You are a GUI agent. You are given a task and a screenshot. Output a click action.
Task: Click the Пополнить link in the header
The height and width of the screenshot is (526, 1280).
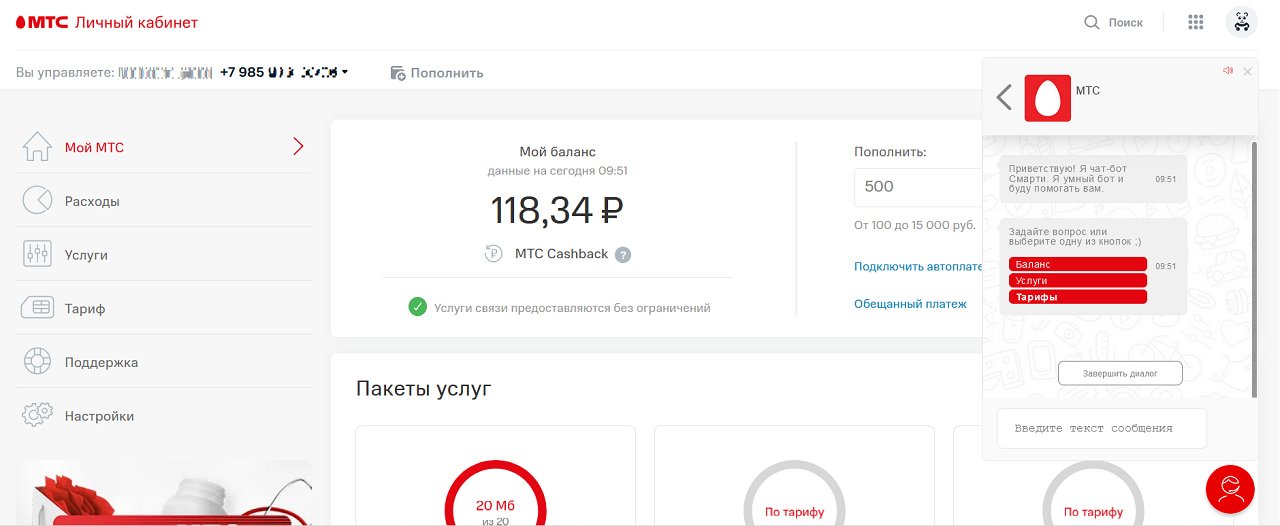(447, 73)
